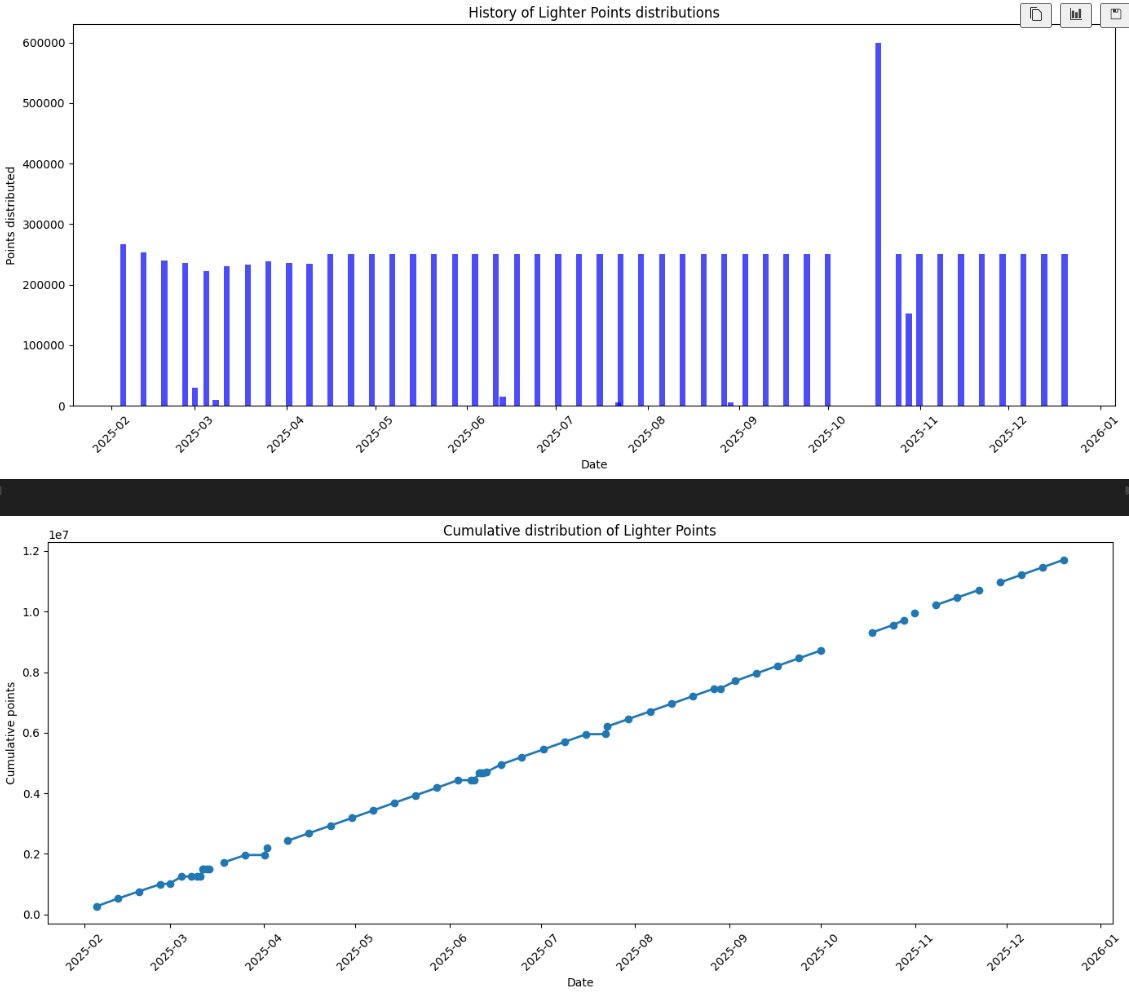Viewport: 1129px width, 996px height.
Task: Click the "1e7" scale label on the cumulative chart
Action: coord(58,535)
